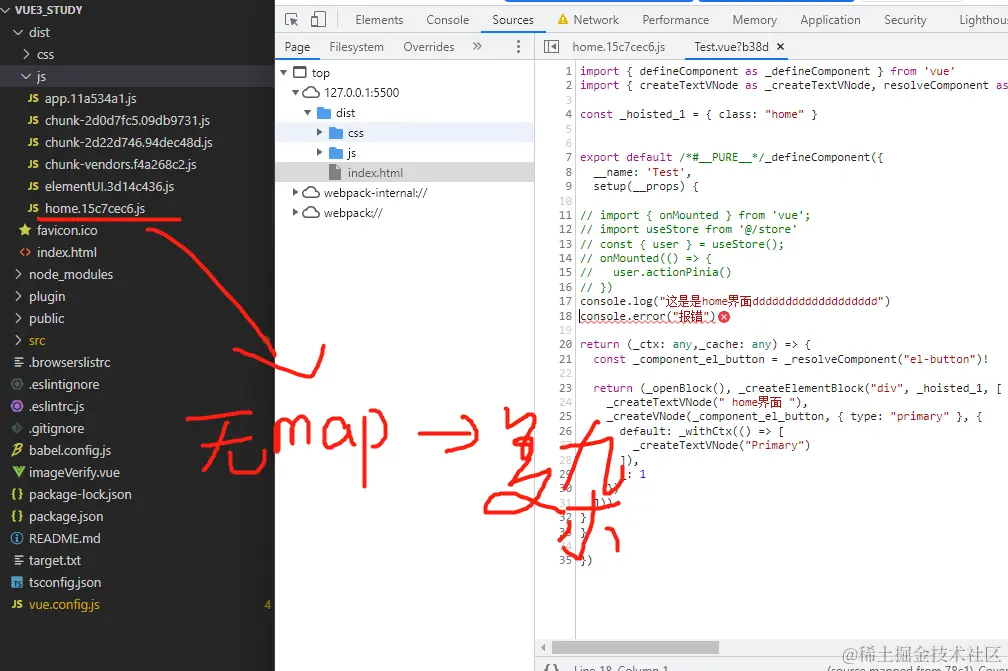
Task: Switch to the Console tab
Action: coord(447,20)
